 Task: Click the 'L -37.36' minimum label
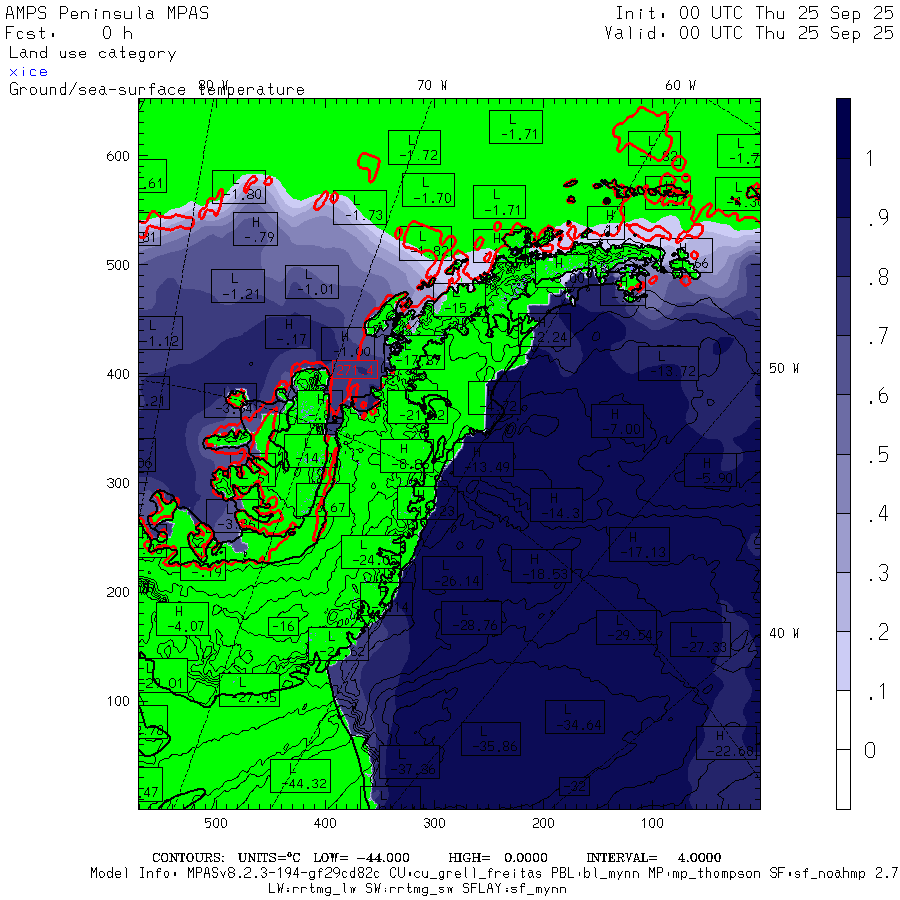tap(409, 762)
